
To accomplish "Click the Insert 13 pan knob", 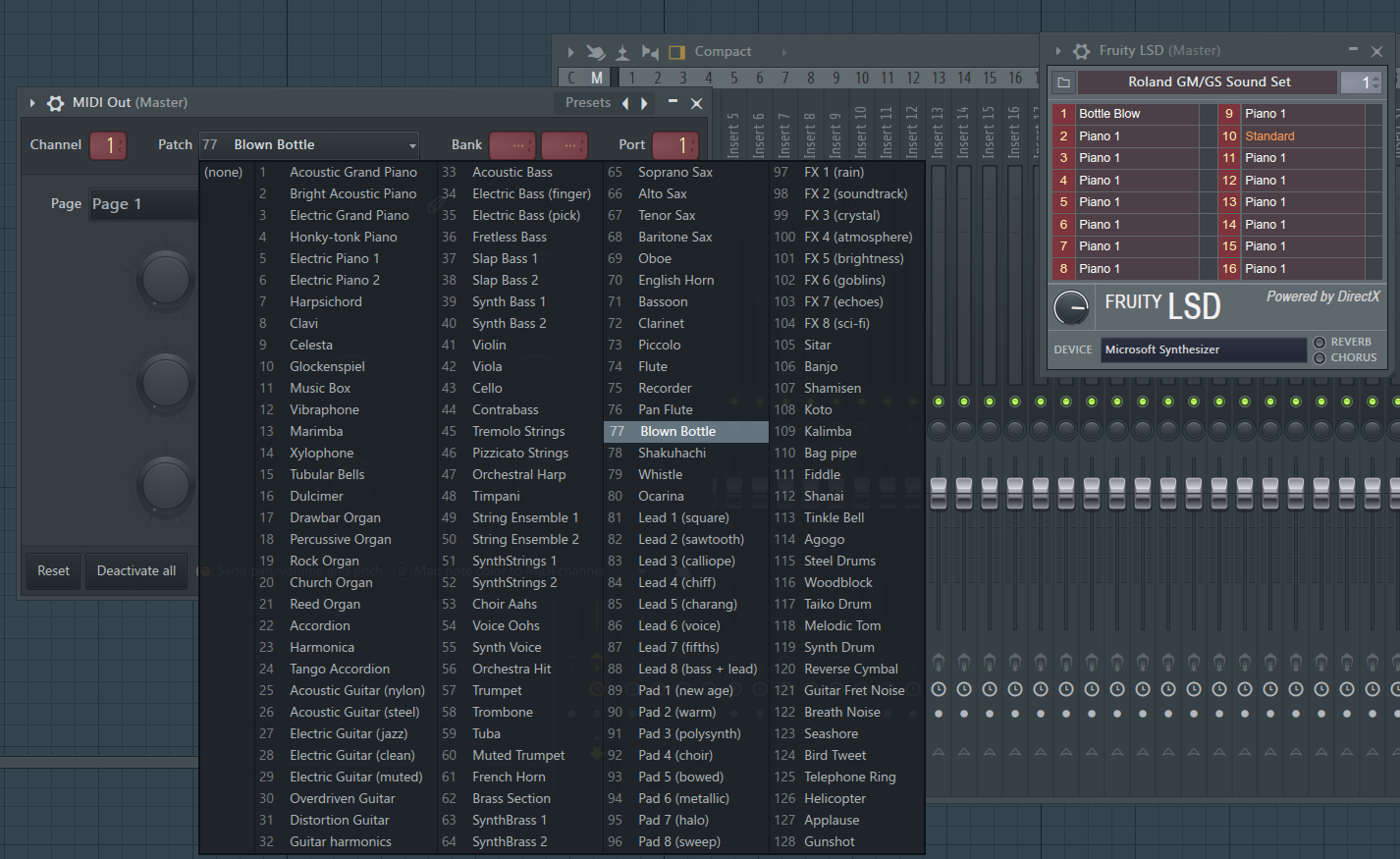I will coord(939,429).
